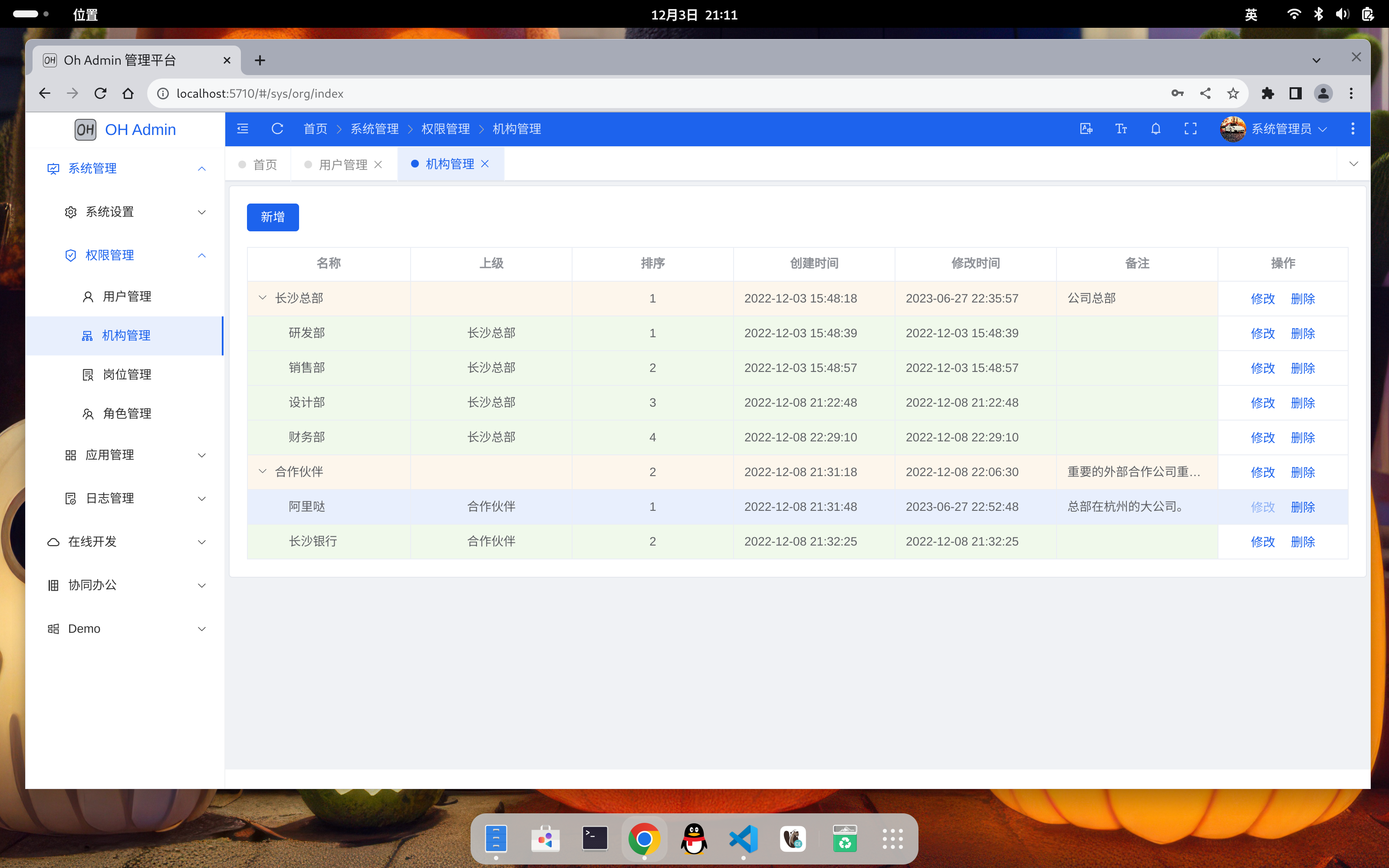Click the 新增 button
The width and height of the screenshot is (1389, 868).
coord(273,217)
